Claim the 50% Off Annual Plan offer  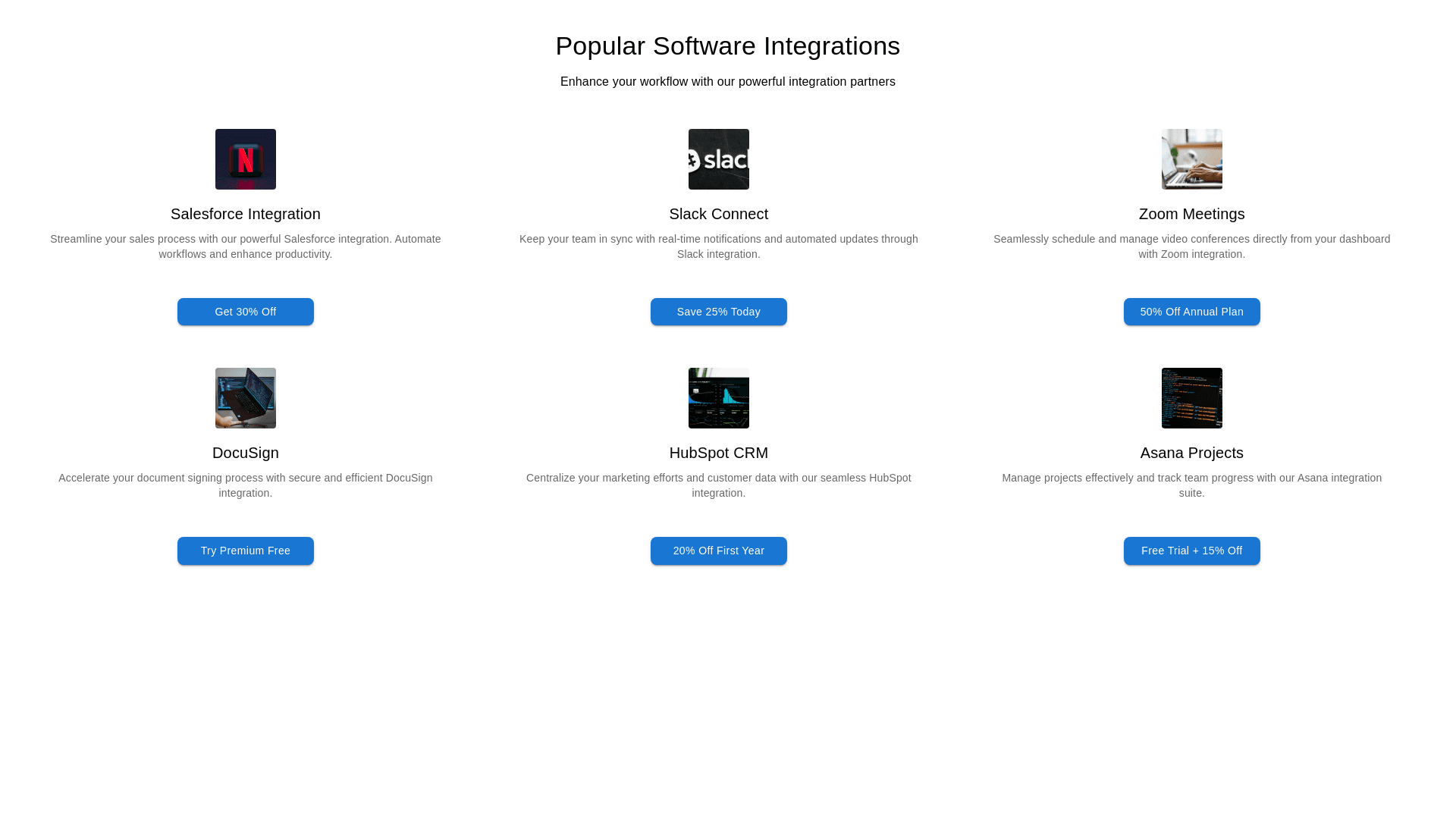(x=1191, y=312)
